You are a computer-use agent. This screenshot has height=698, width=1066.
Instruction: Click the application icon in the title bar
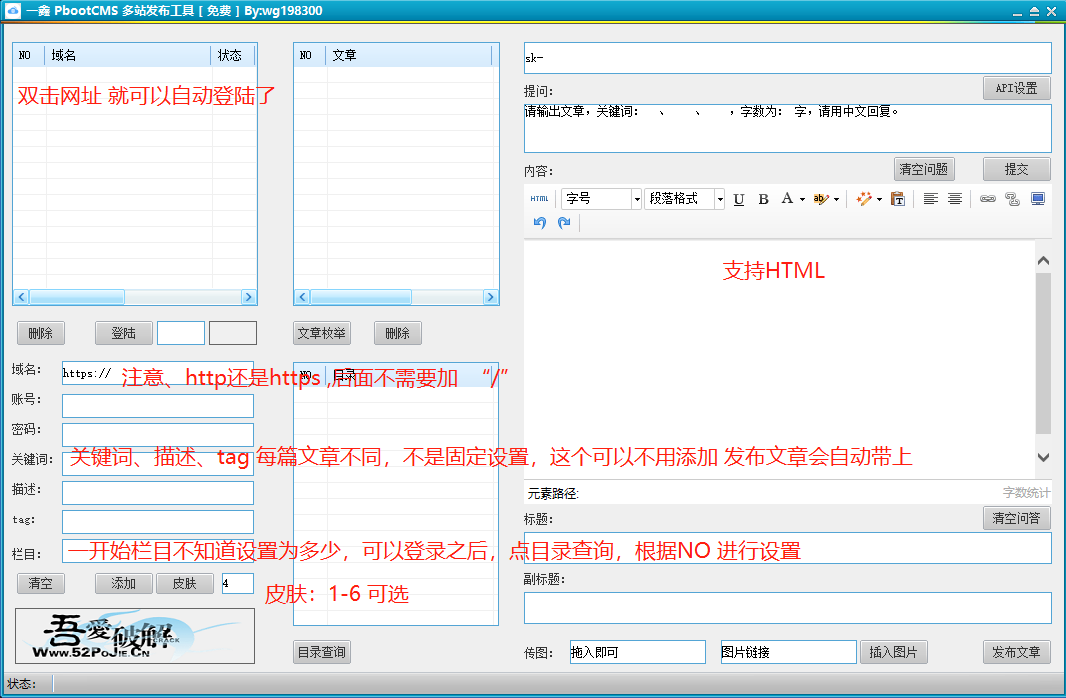[12, 11]
